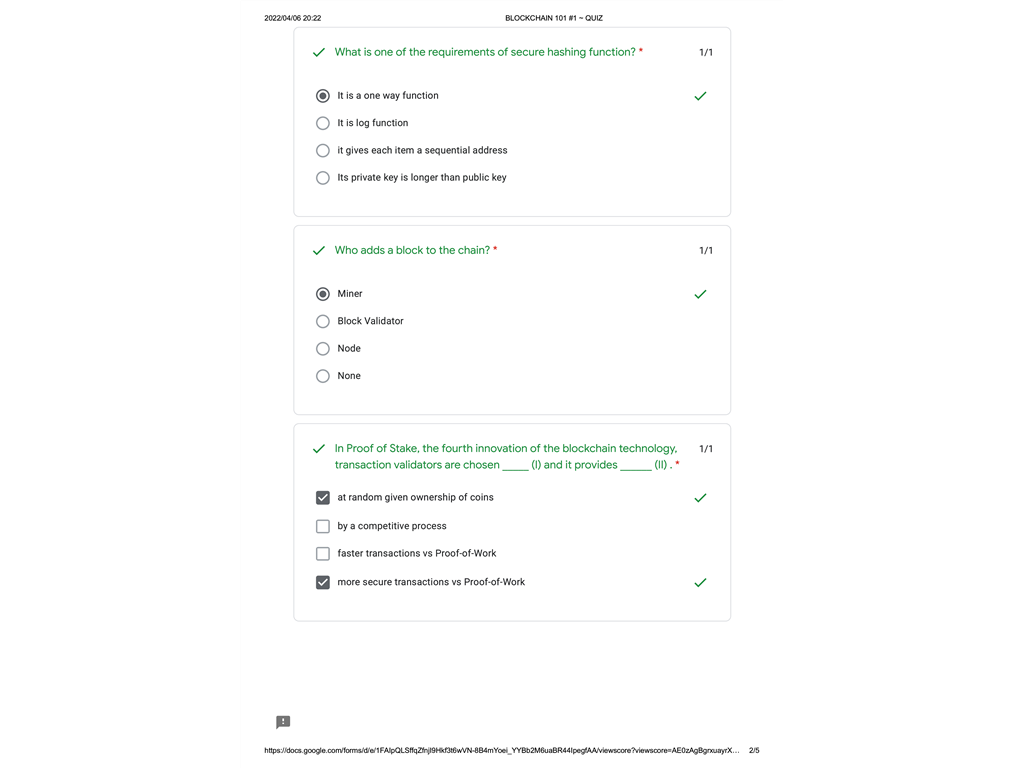Image resolution: width=1023 pixels, height=768 pixels.
Task: Select 'it gives each item a sequential address'
Action: (322, 151)
